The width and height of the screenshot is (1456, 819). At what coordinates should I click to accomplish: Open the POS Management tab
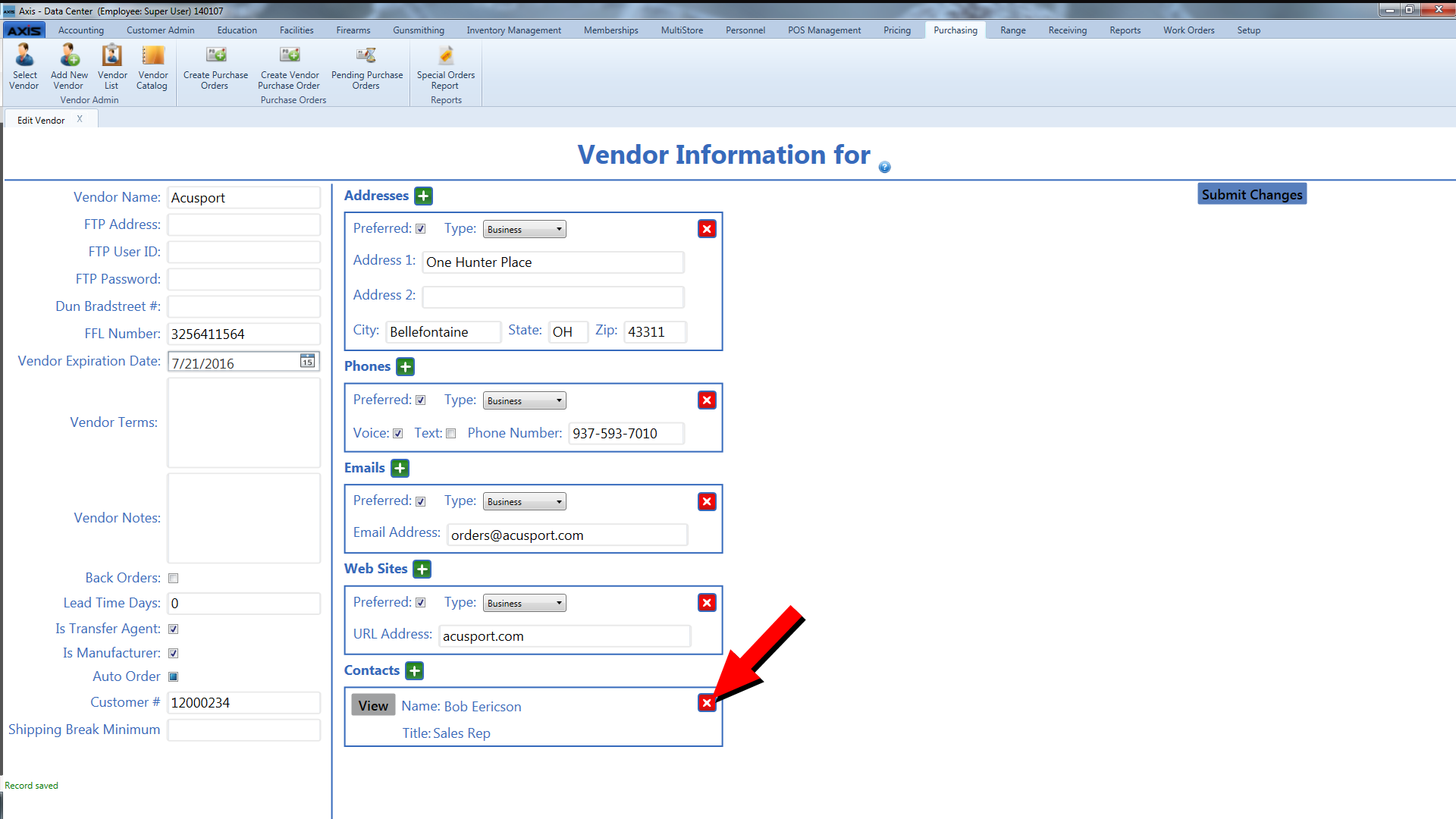pos(824,30)
